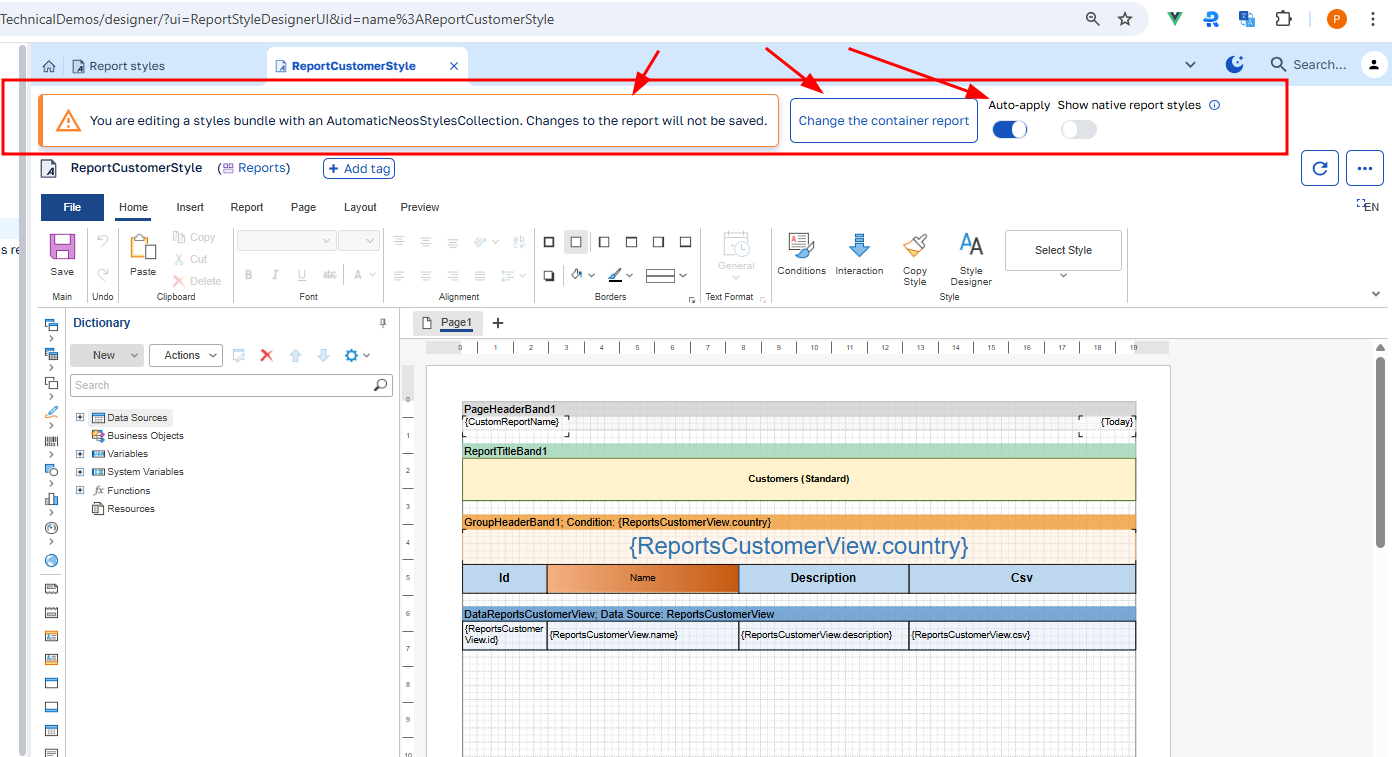The width and height of the screenshot is (1392, 757).
Task: Turn off the Auto-apply switch
Action: click(1010, 129)
